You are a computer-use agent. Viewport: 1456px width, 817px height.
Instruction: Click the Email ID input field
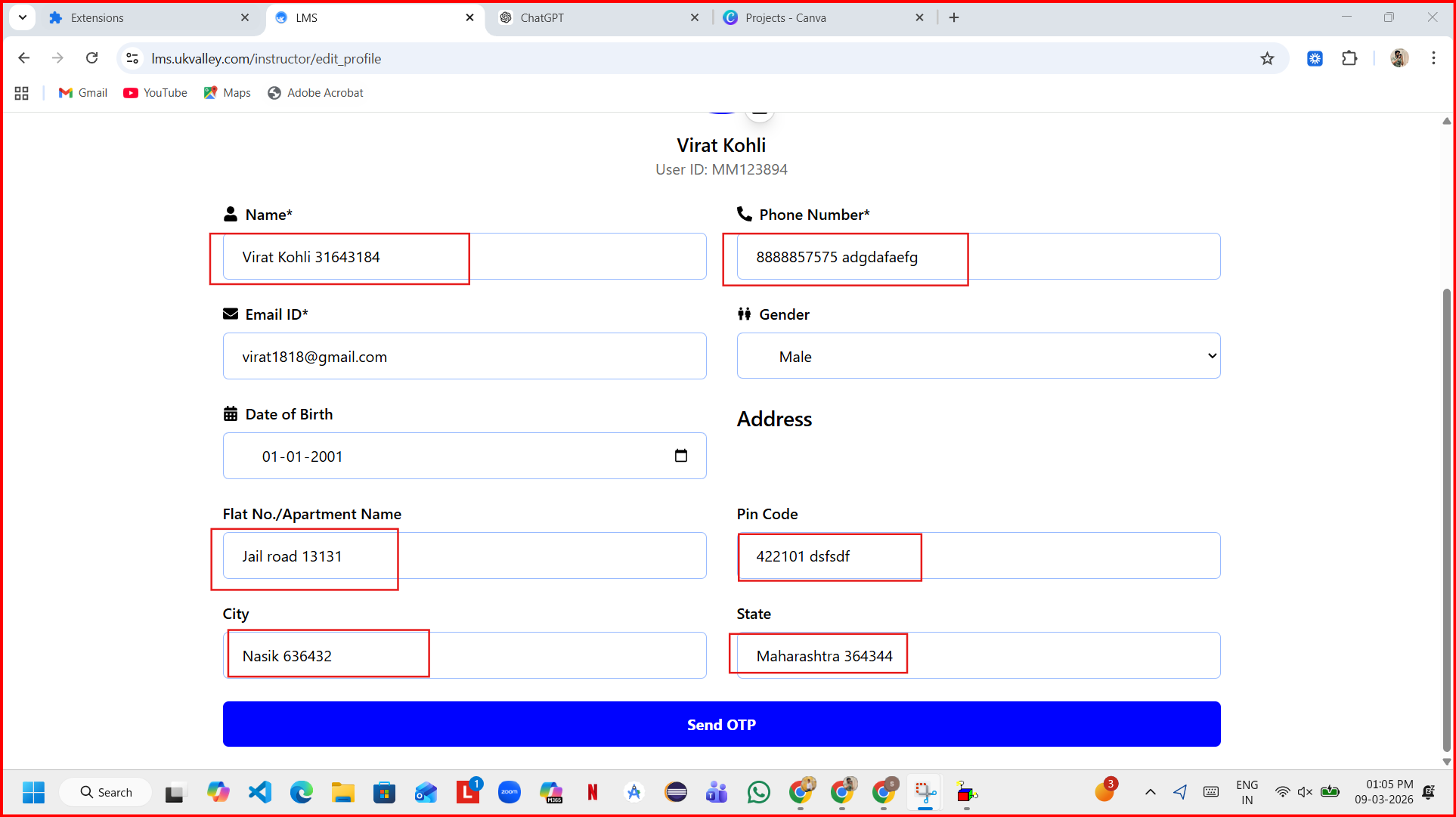(x=464, y=356)
